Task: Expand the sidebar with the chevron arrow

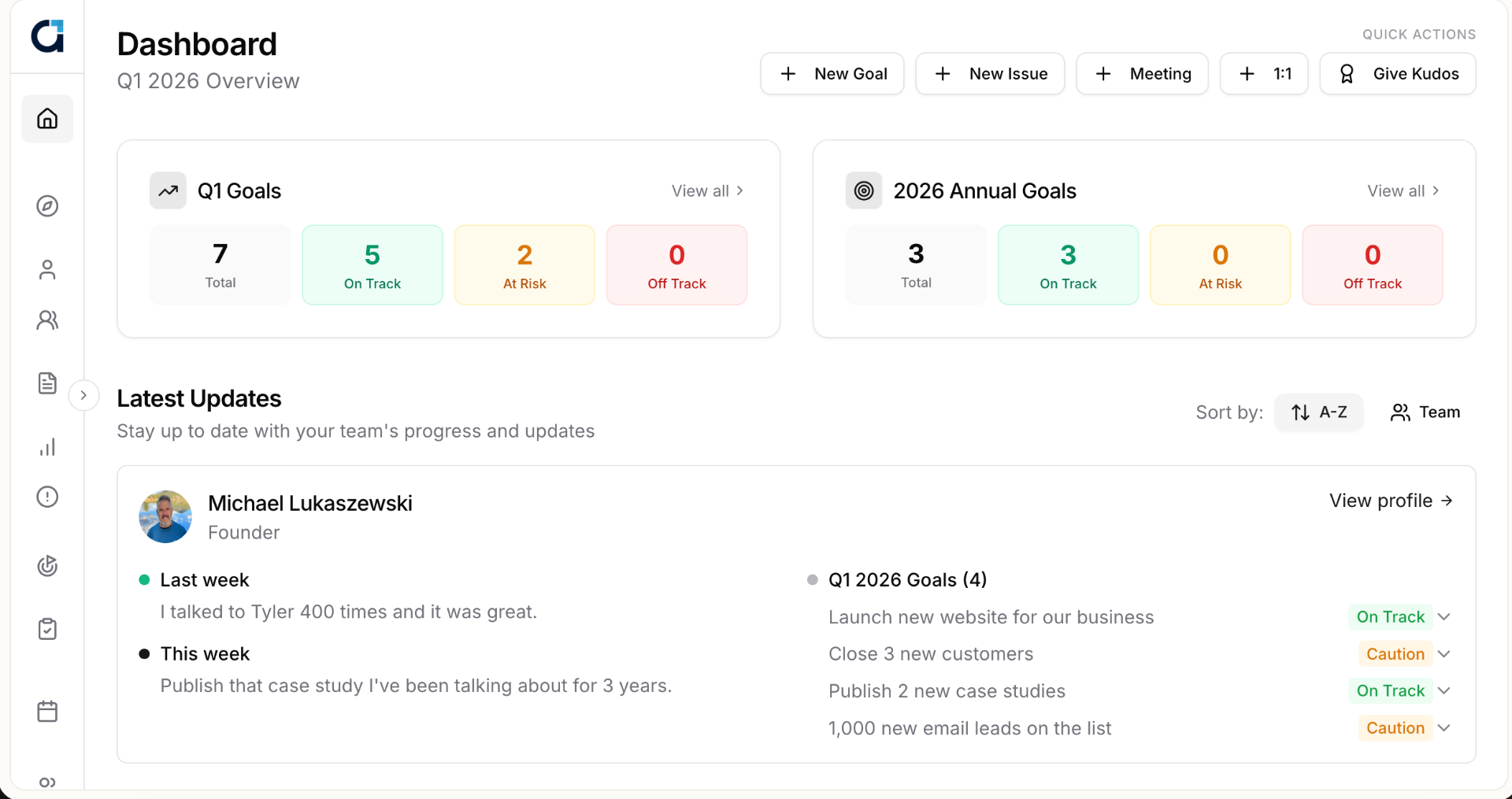Action: coord(84,394)
